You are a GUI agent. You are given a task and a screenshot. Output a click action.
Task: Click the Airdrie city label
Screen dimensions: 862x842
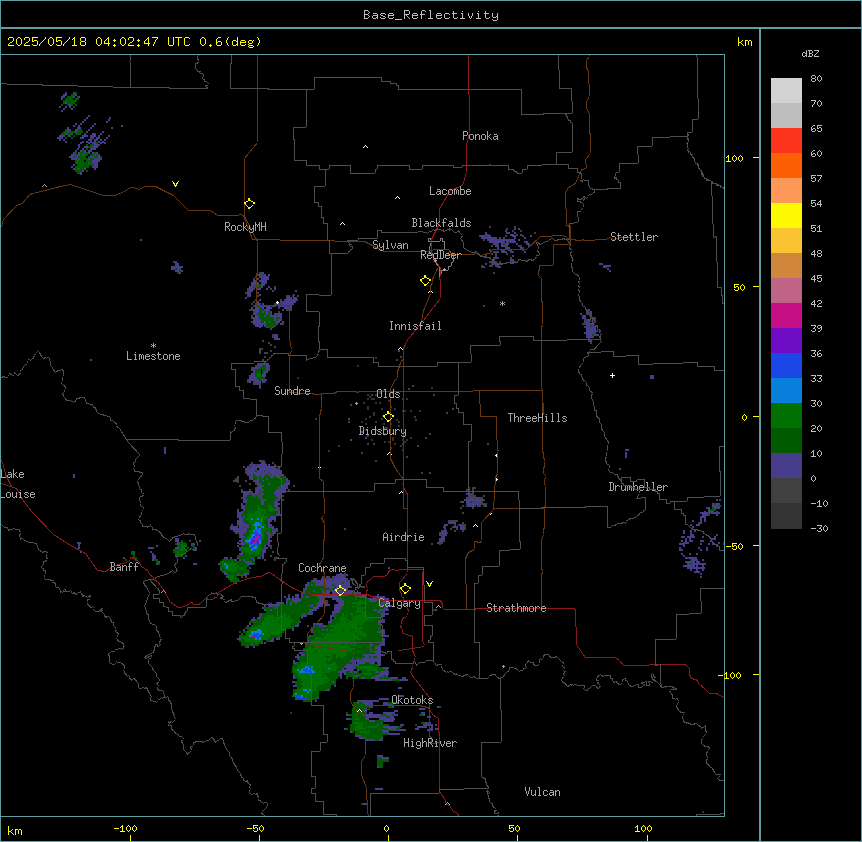403,537
